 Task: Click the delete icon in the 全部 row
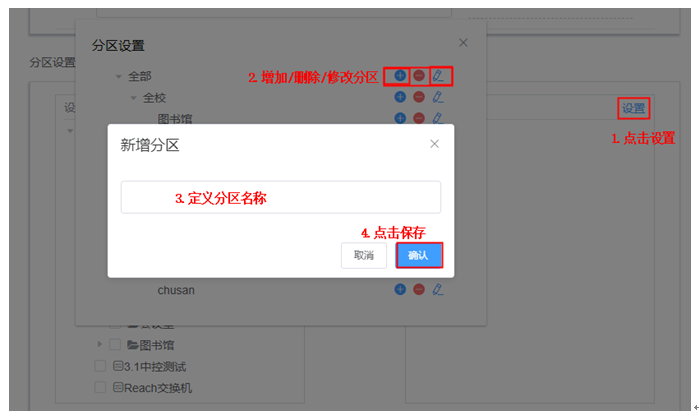coord(419,76)
